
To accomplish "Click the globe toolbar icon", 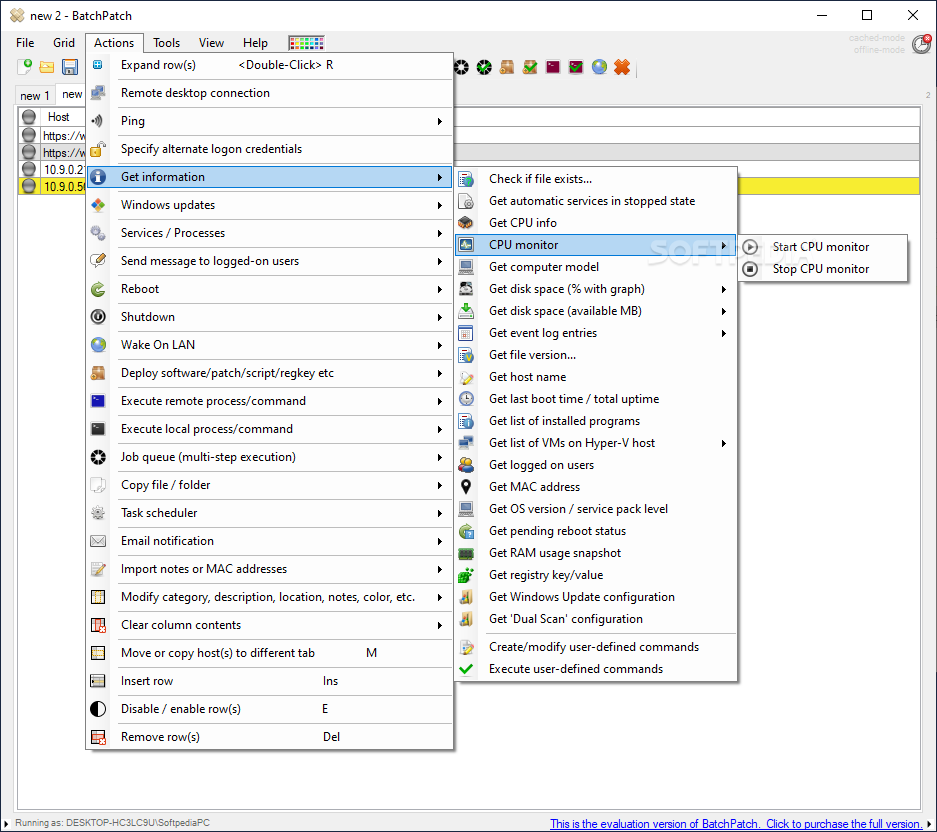I will pyautogui.click(x=599, y=67).
